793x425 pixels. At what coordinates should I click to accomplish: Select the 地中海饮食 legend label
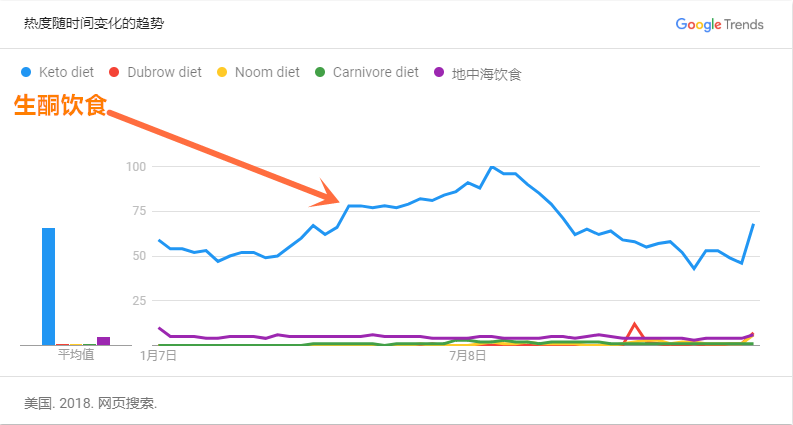(x=486, y=73)
